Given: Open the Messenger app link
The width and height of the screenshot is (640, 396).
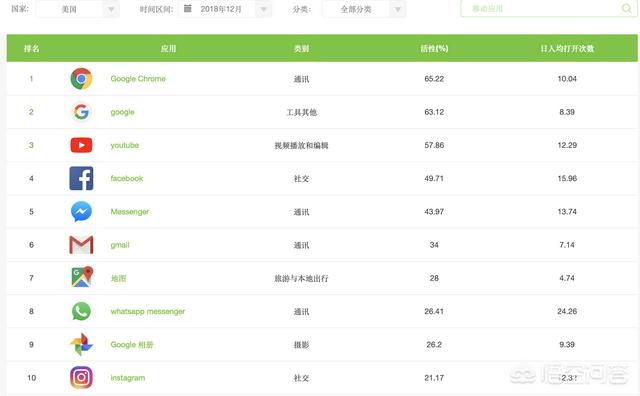Looking at the screenshot, I should coord(129,211).
